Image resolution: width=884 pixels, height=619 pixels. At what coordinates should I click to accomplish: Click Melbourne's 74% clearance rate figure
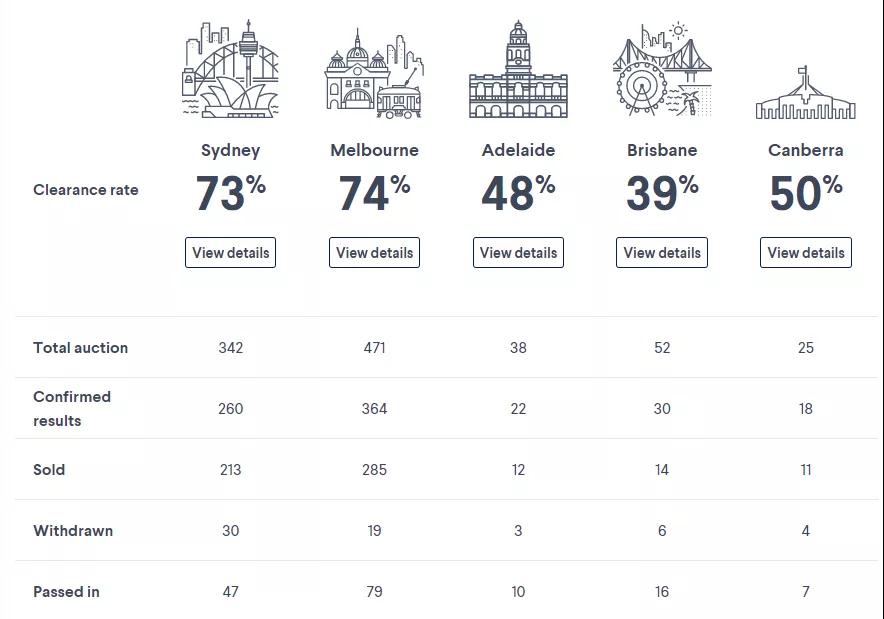374,193
